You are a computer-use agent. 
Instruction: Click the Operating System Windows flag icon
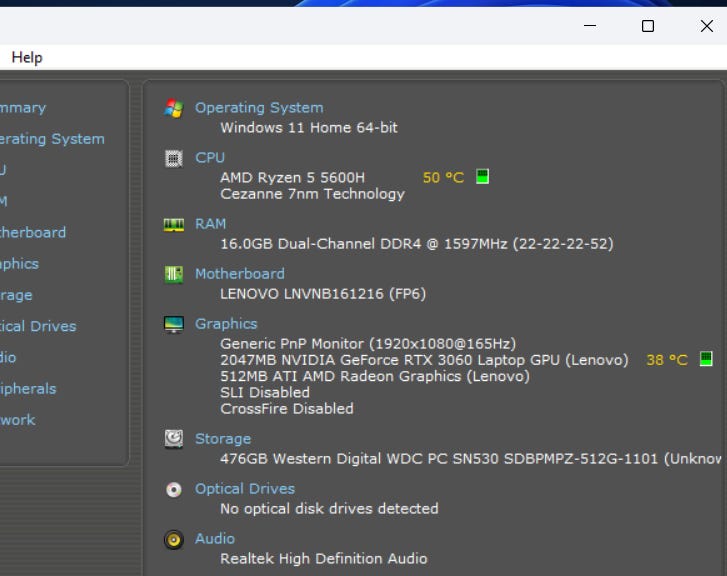coord(174,108)
